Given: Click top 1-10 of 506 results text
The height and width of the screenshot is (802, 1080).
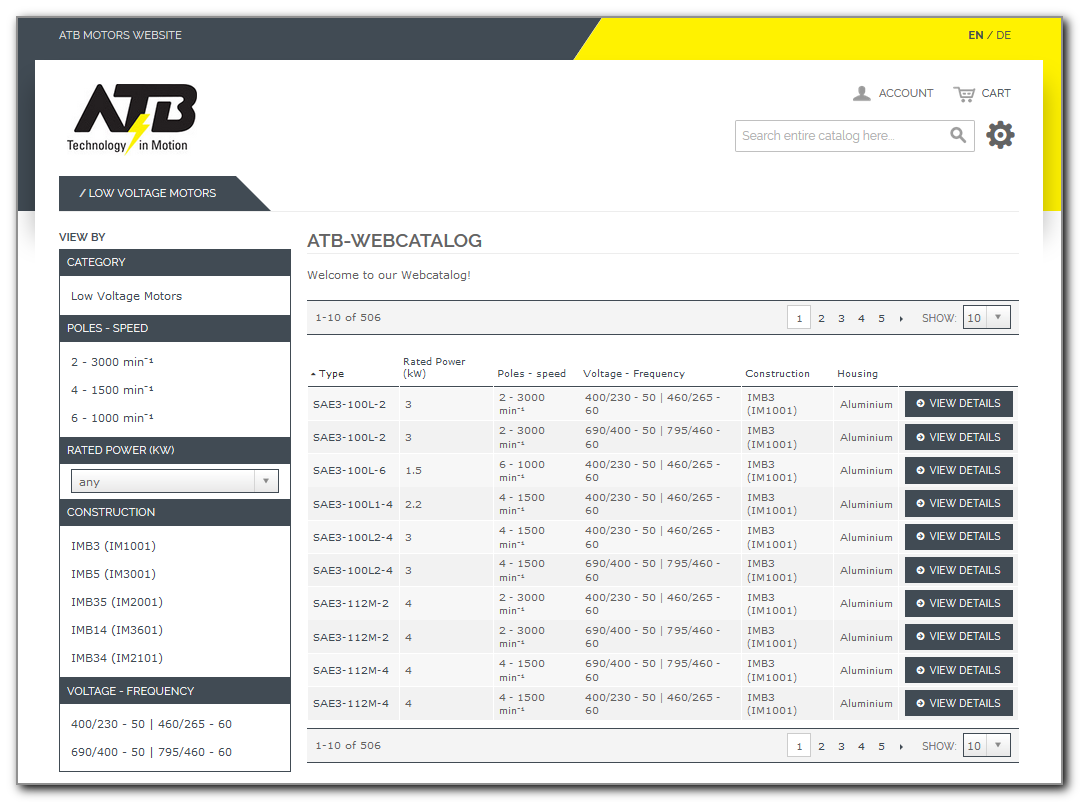Looking at the screenshot, I should point(348,318).
